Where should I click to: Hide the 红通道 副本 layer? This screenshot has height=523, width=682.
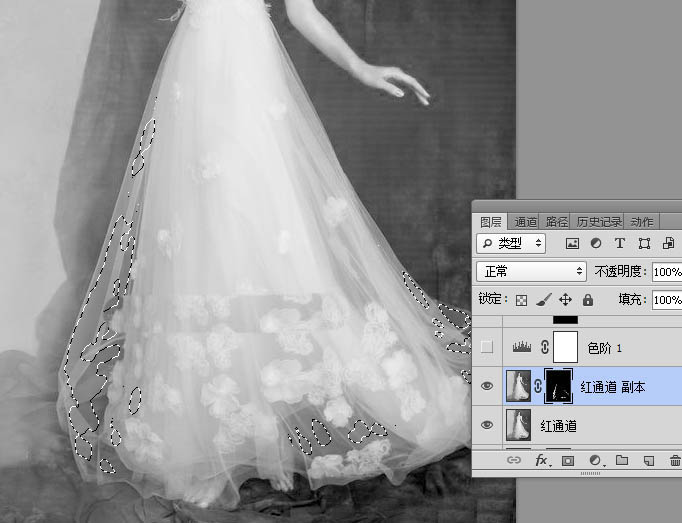click(487, 386)
